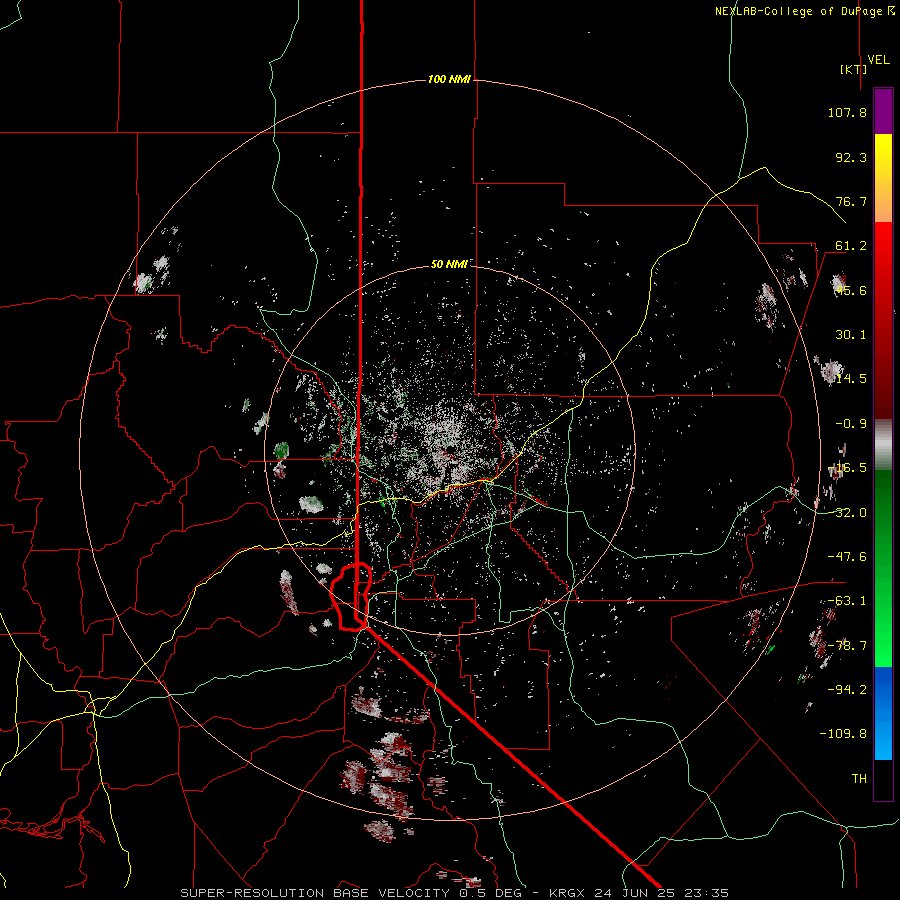
Task: Click the 61.2 velocity scale value
Action: [x=851, y=246]
